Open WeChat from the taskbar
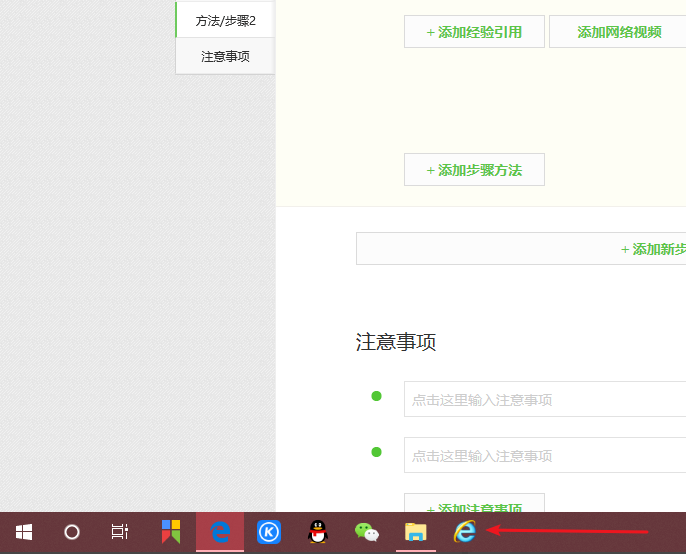Screen dimensions: 686x554 367,532
